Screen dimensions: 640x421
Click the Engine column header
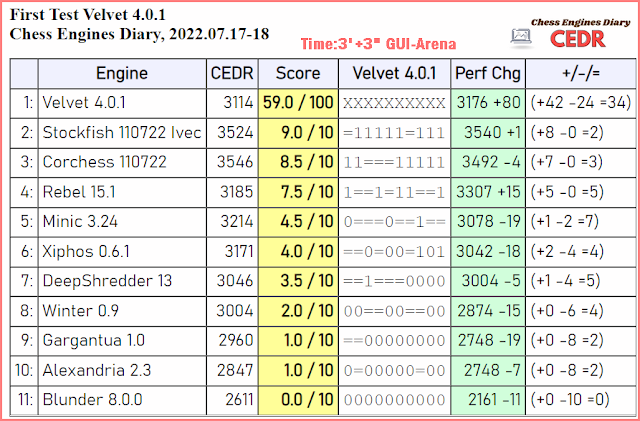pos(122,74)
